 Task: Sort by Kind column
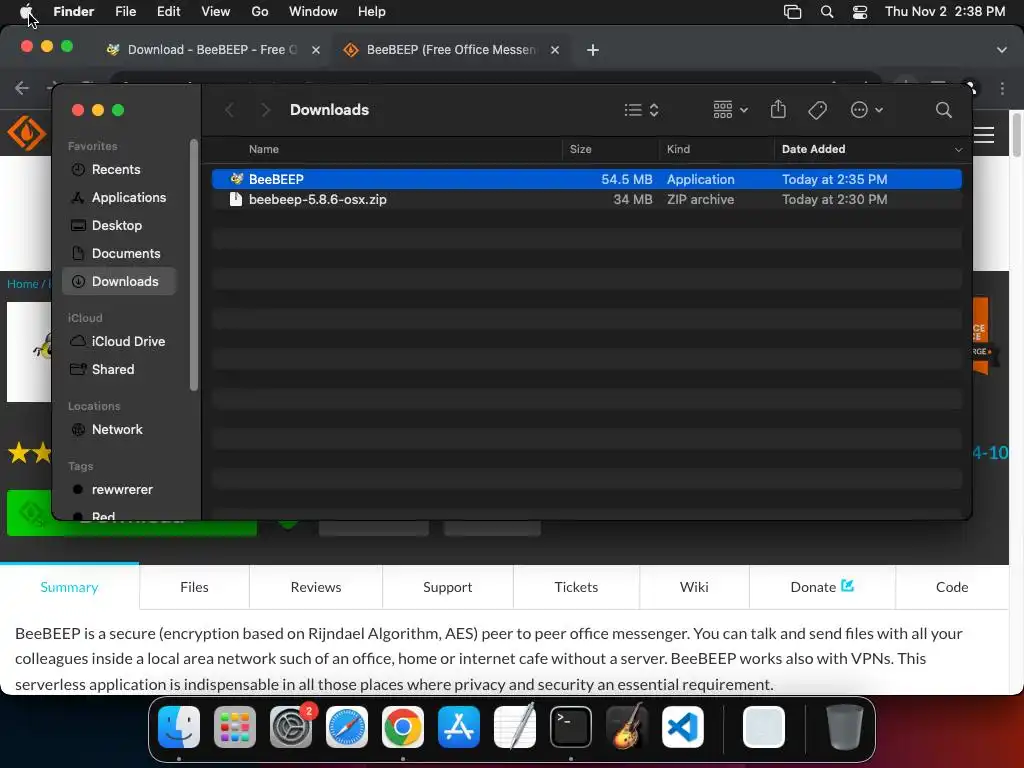point(678,149)
